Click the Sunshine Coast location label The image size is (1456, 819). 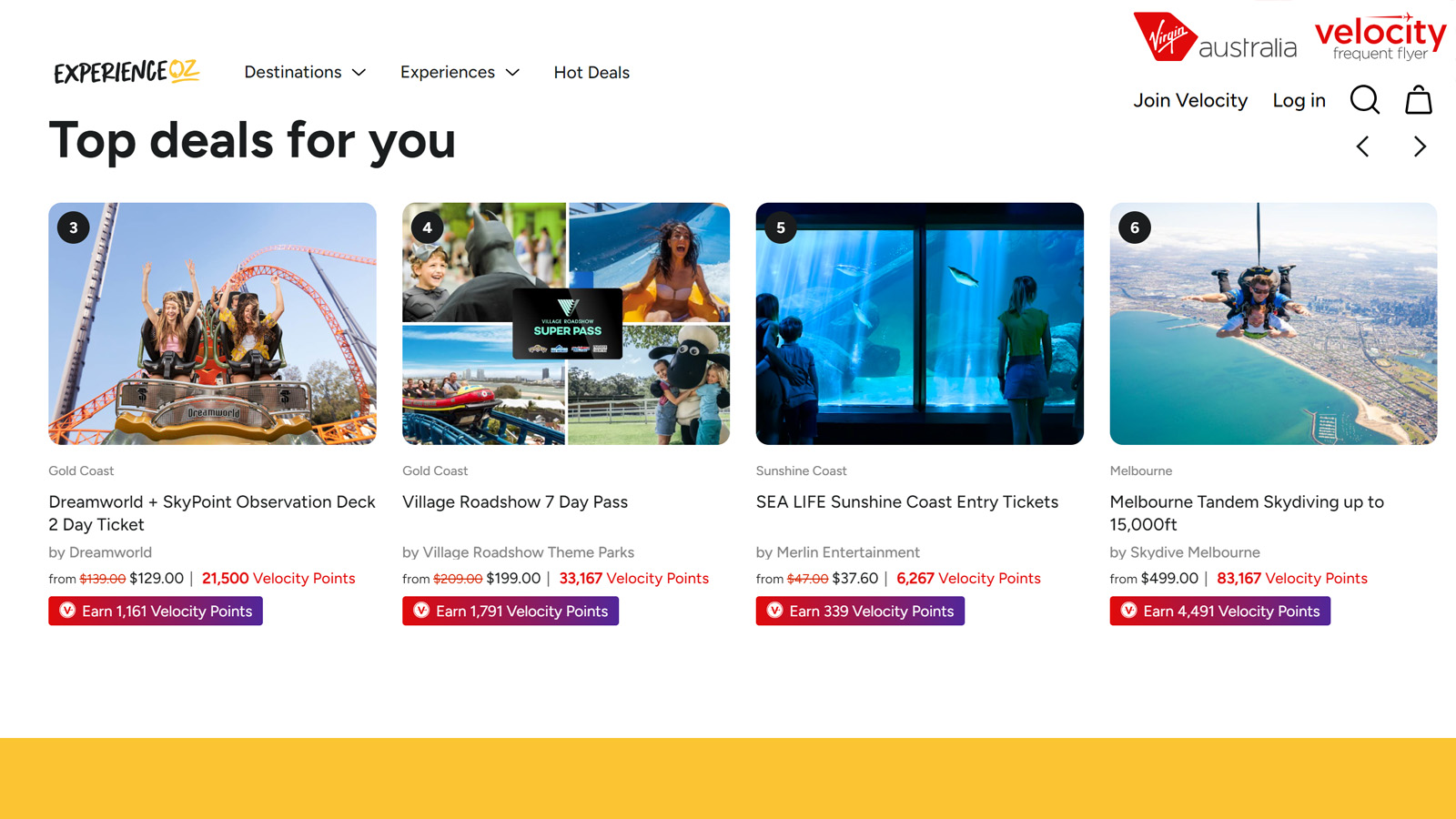(801, 471)
